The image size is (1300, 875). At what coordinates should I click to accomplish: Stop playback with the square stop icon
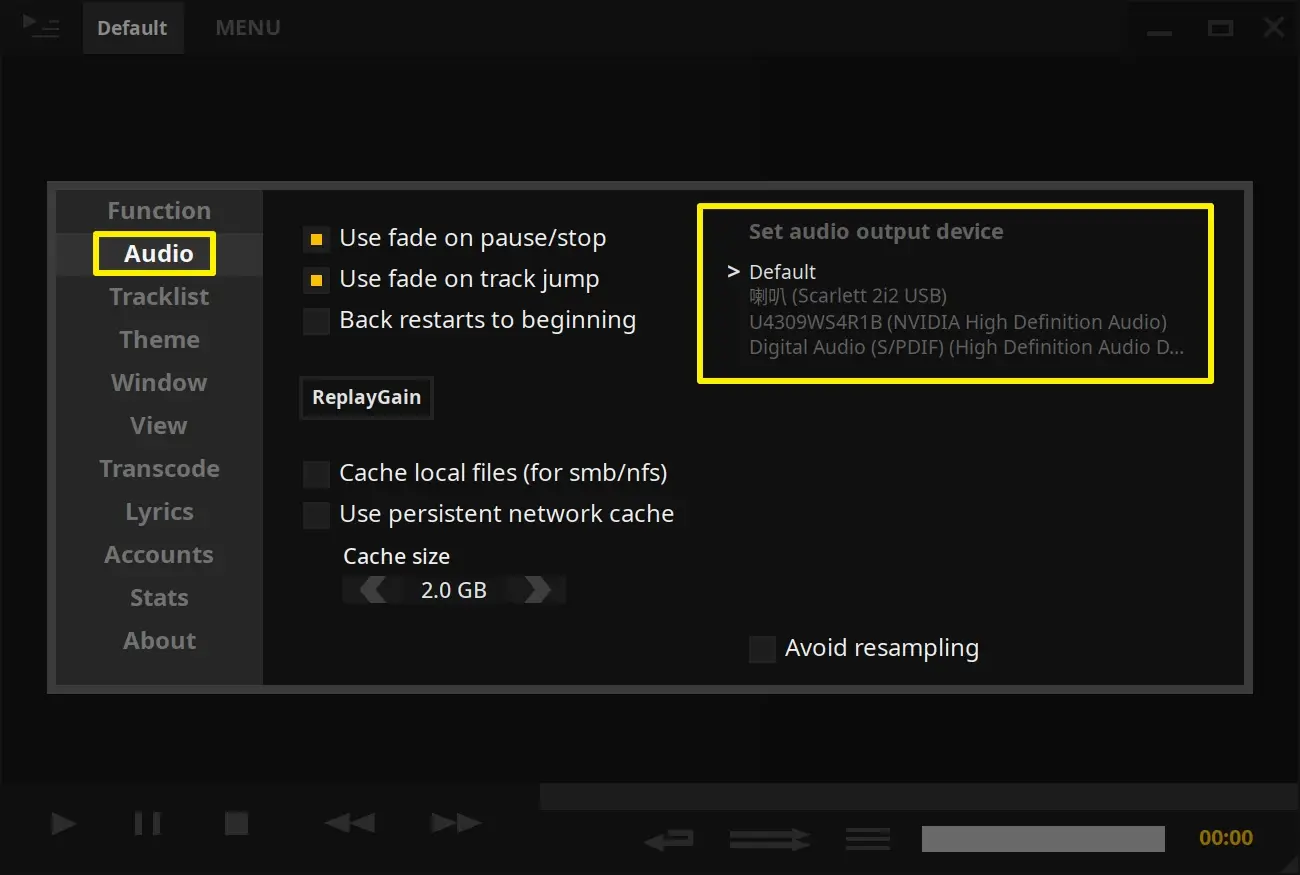point(236,824)
